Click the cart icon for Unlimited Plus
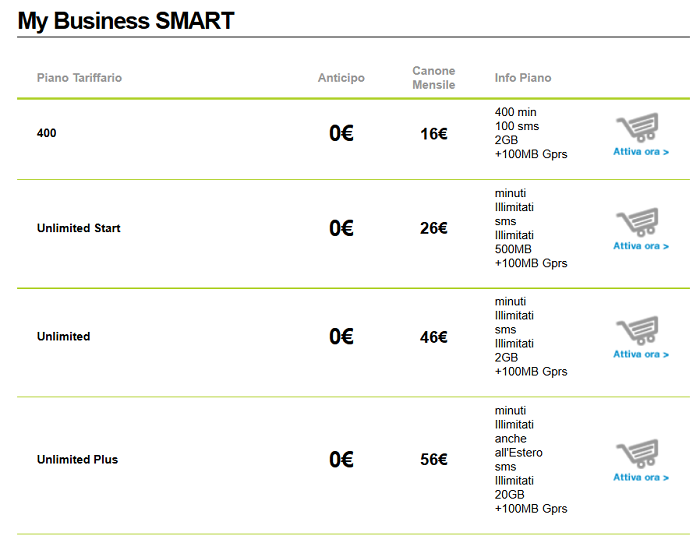 click(638, 454)
